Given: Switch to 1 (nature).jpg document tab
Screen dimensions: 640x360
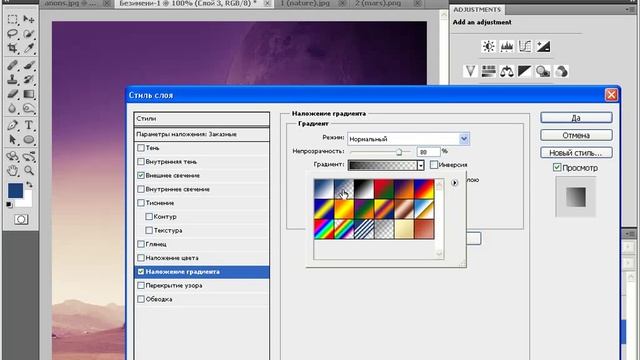Looking at the screenshot, I should coord(305,3).
